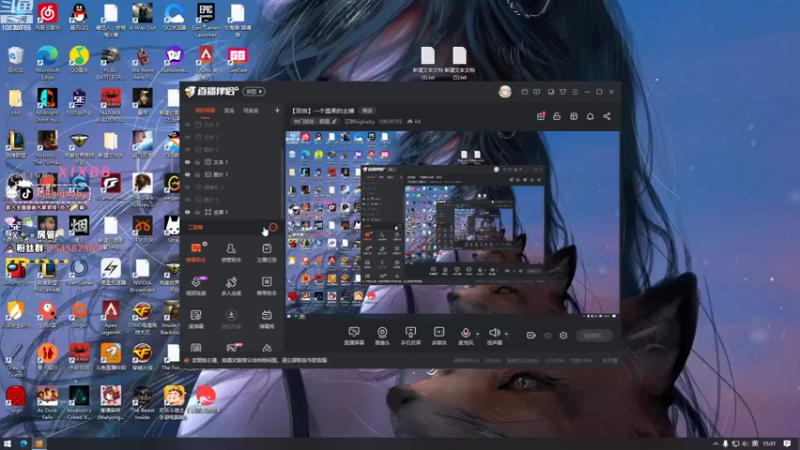Add a new scene with the plus icon
800x450 pixels.
click(277, 110)
